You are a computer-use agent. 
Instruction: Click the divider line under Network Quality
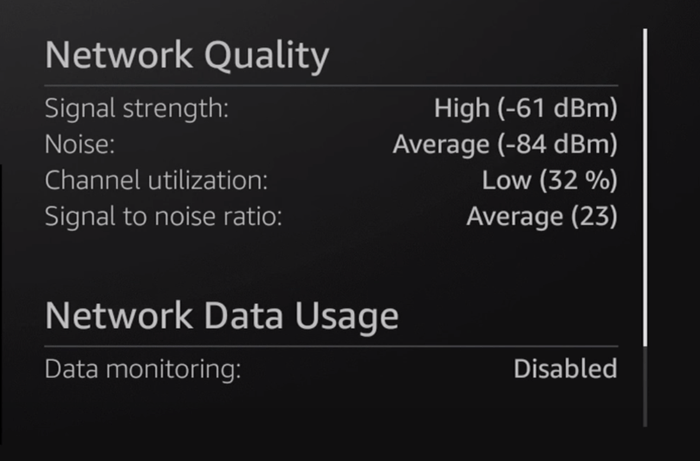[331, 85]
